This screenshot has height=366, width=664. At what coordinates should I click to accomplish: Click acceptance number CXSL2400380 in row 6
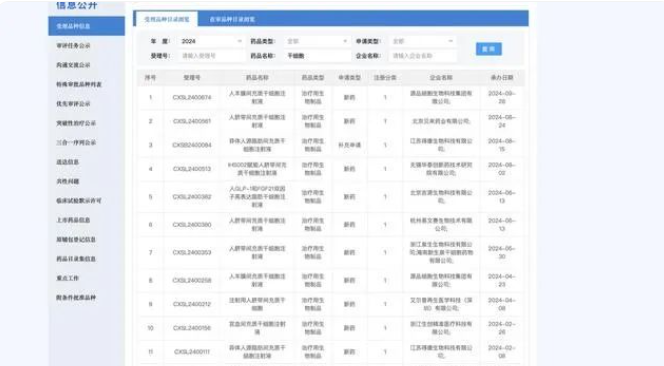[192, 225]
